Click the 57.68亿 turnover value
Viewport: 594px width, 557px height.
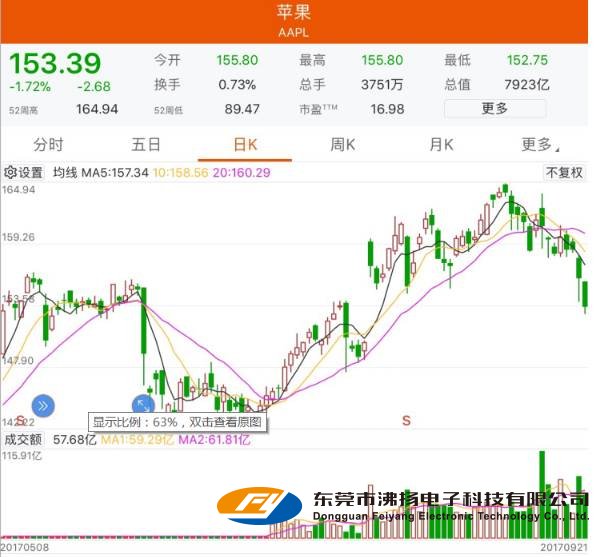[x=74, y=440]
